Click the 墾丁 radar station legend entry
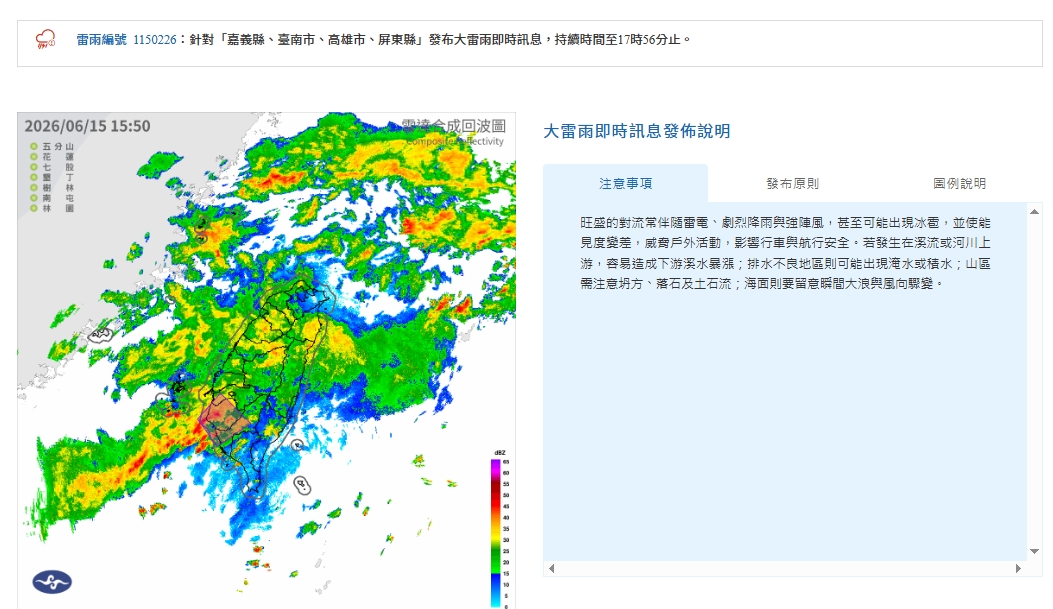The height and width of the screenshot is (609, 1053). pos(52,177)
